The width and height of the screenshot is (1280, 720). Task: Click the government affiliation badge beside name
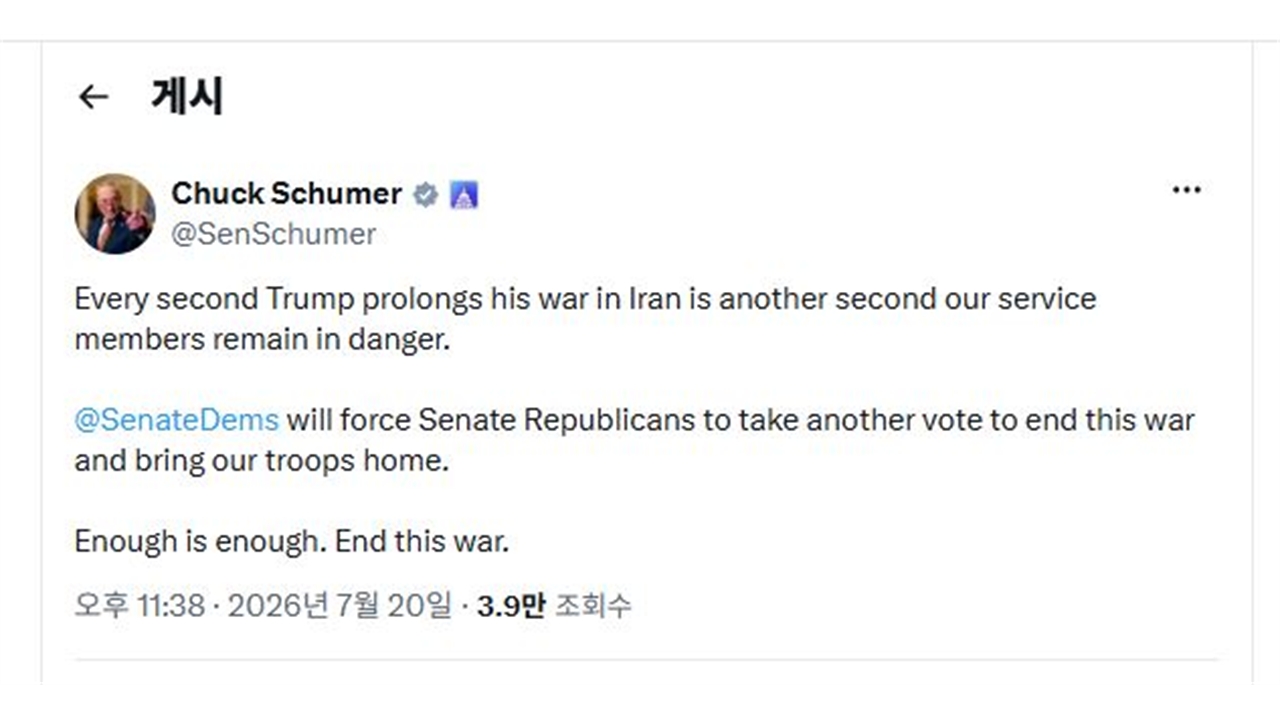coord(463,194)
